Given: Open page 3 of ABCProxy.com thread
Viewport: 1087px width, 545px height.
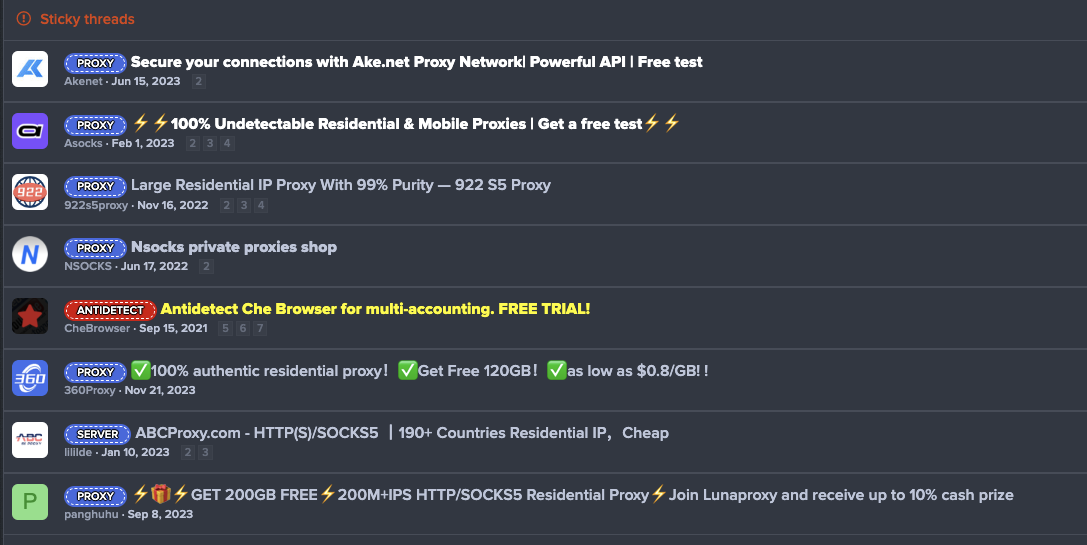Looking at the screenshot, I should pyautogui.click(x=205, y=452).
